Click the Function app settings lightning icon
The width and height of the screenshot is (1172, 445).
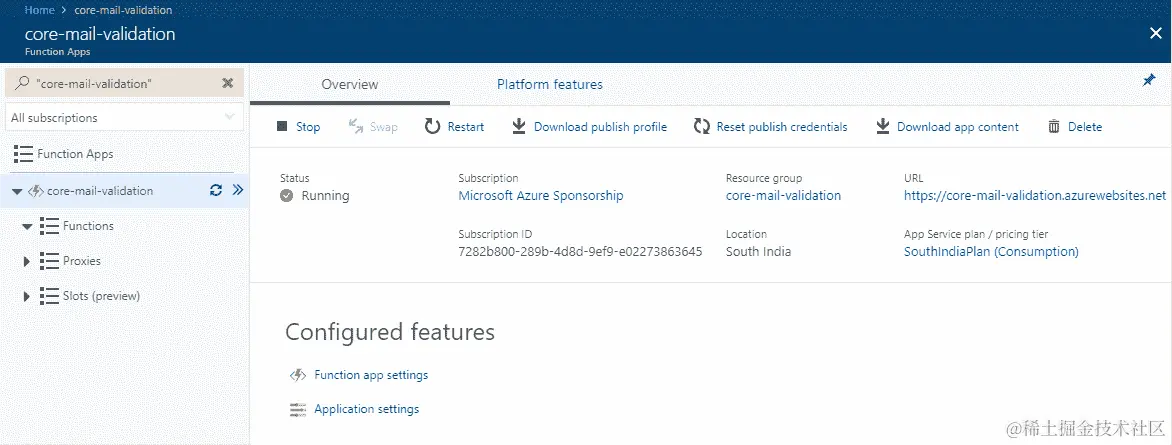pos(297,375)
